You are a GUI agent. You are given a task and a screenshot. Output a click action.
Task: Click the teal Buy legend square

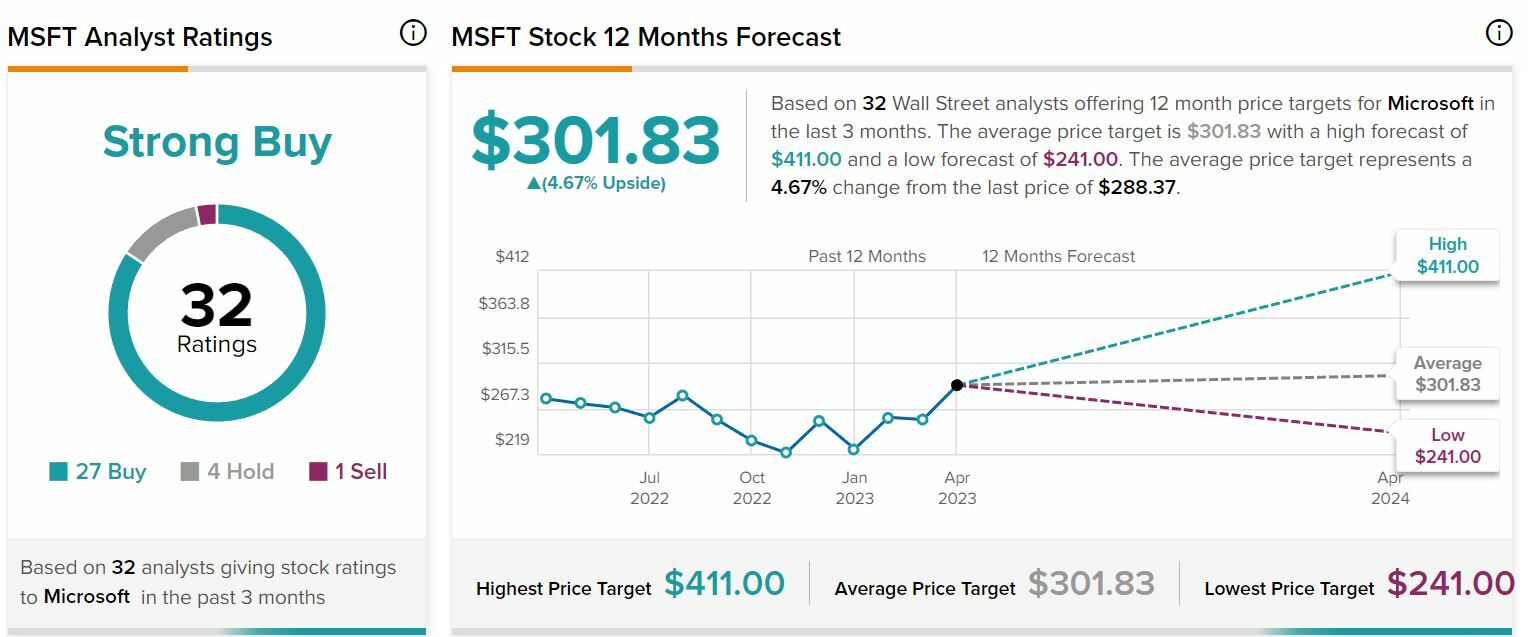pos(59,472)
